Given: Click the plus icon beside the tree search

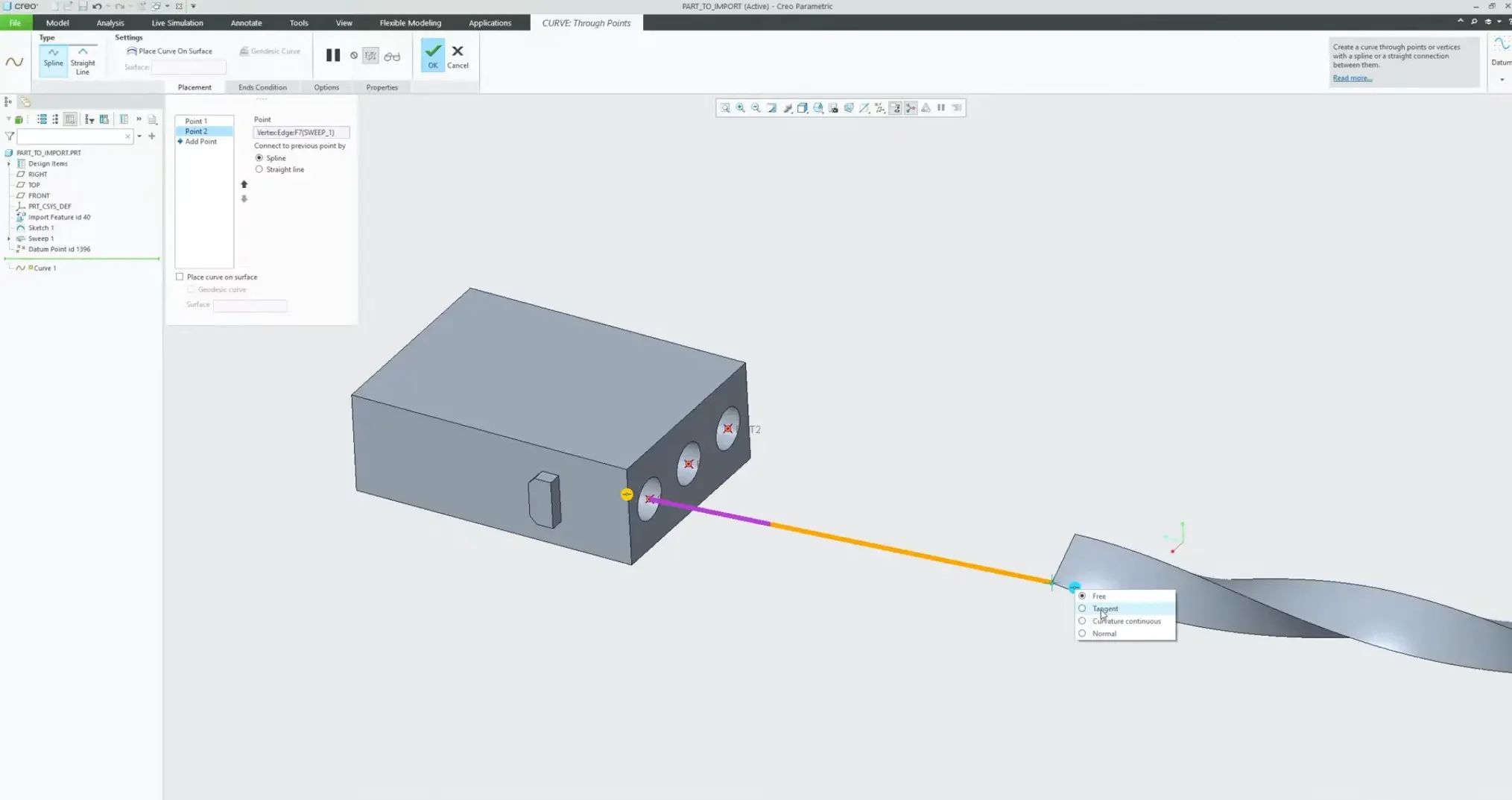Looking at the screenshot, I should pos(152,136).
